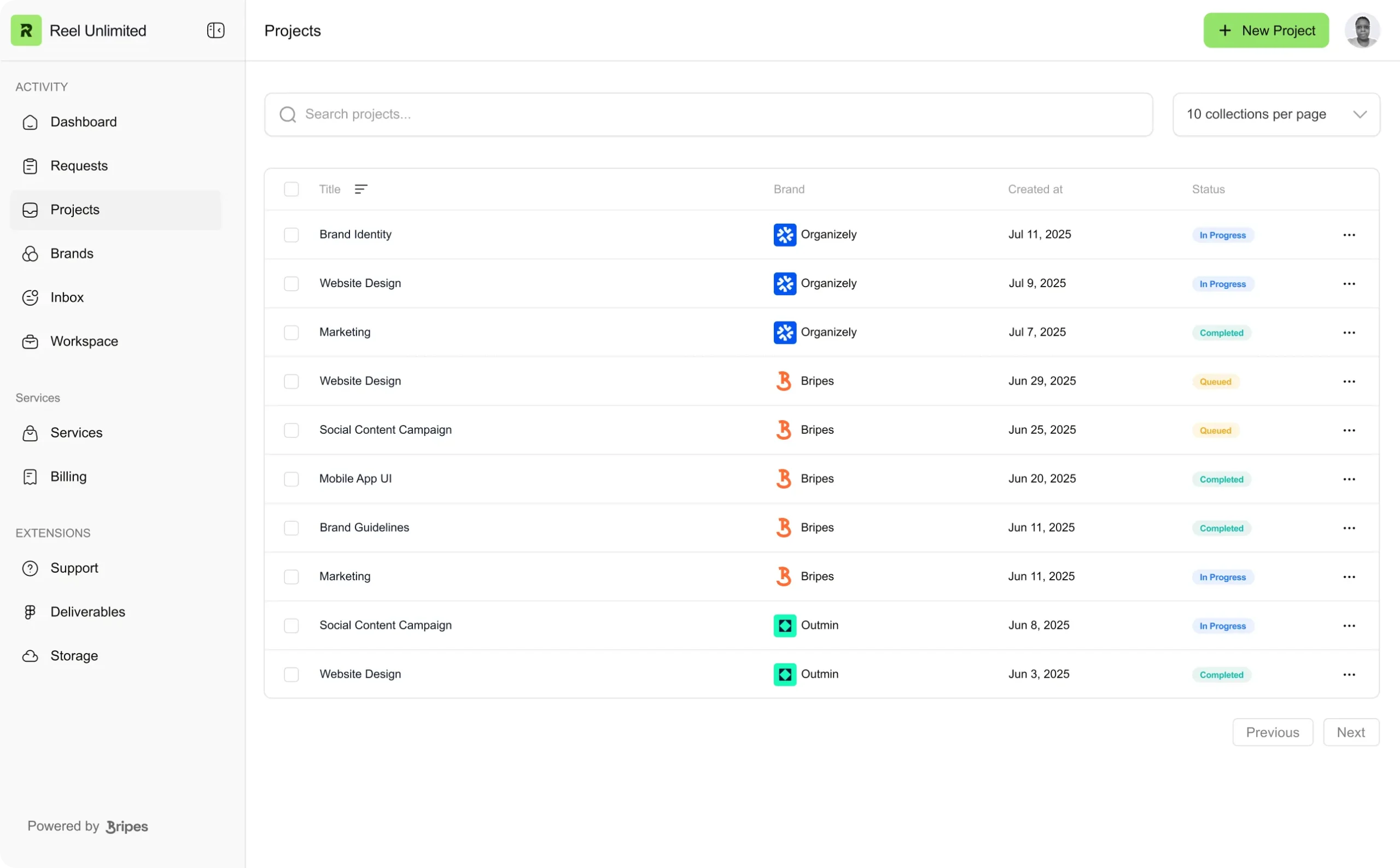The image size is (1400, 868).
Task: Click the Title column header
Action: 329,189
